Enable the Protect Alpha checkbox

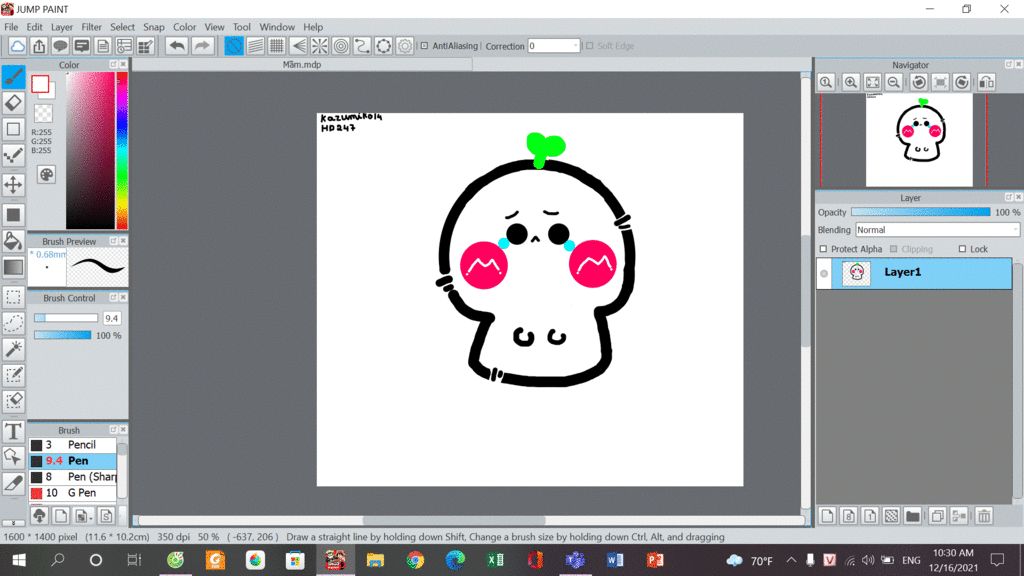[823, 249]
